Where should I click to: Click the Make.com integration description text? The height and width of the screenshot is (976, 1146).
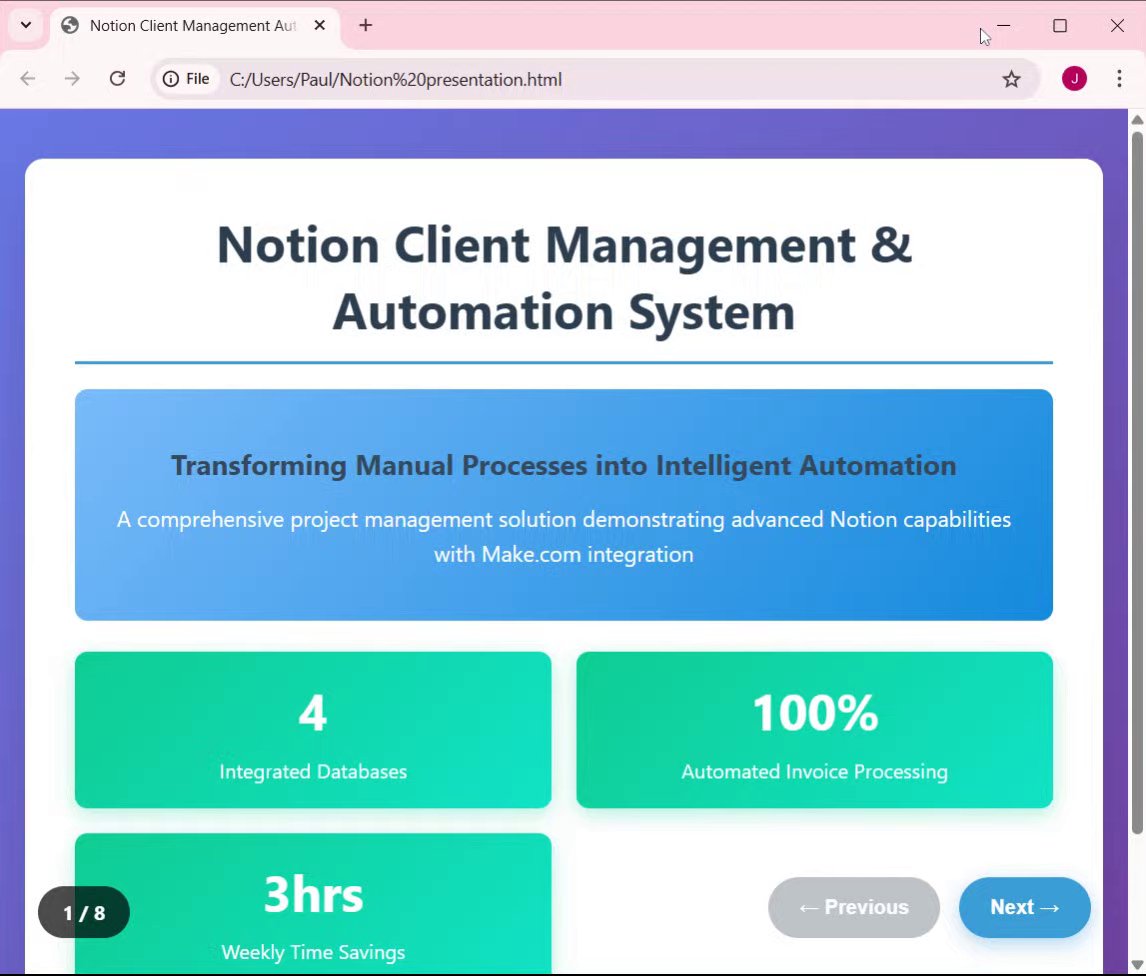click(x=563, y=537)
